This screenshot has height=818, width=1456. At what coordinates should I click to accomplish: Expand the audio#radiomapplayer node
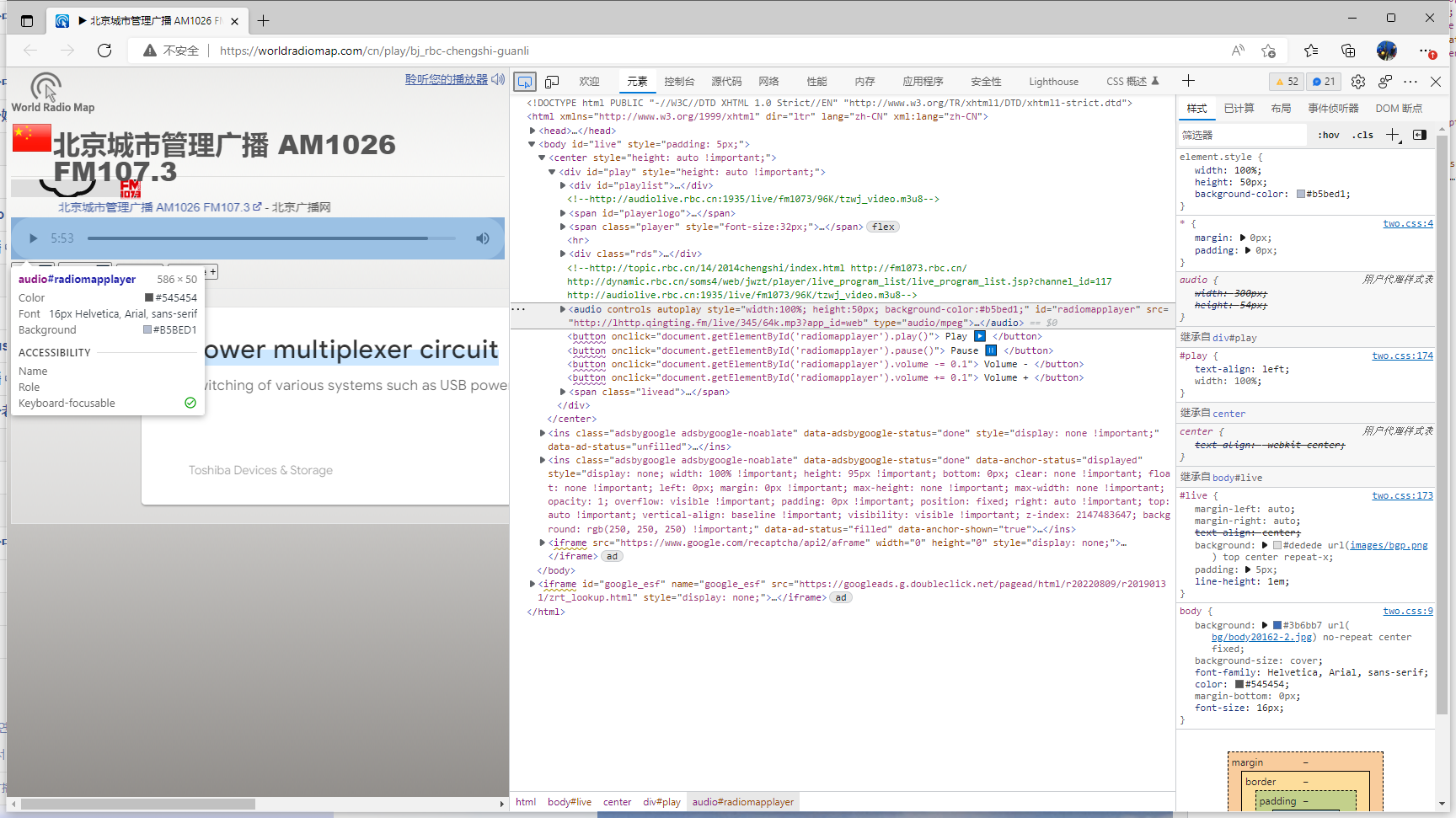563,309
